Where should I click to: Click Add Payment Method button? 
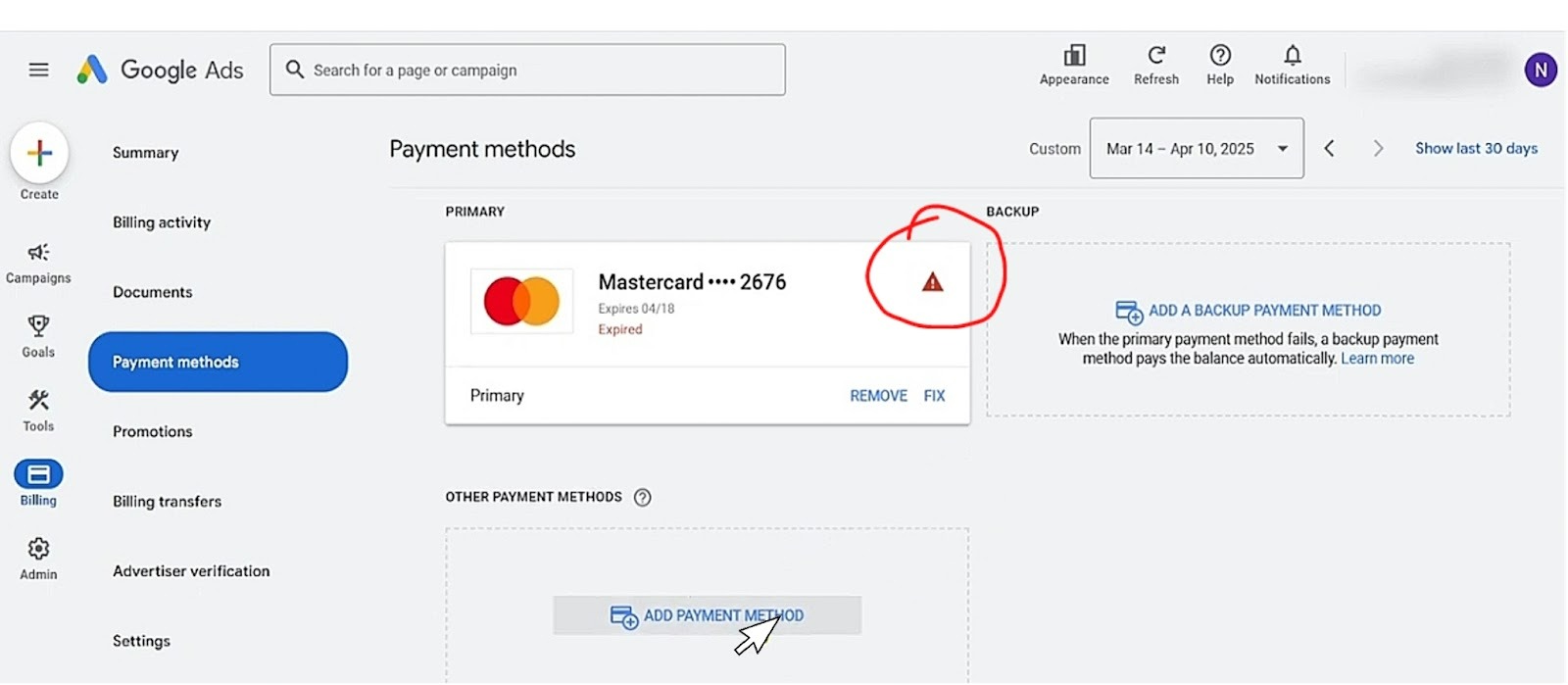point(707,615)
